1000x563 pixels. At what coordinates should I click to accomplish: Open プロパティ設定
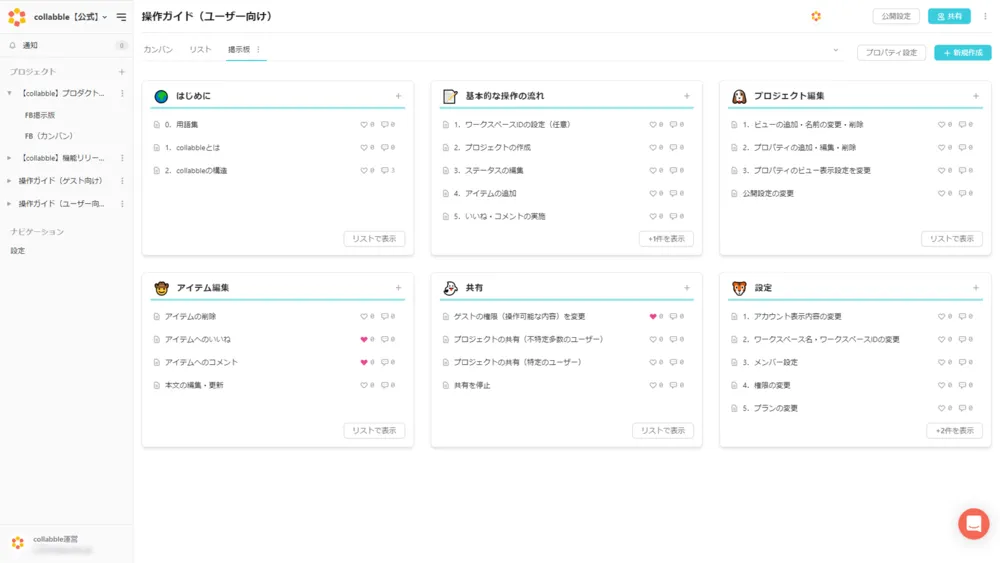891,53
